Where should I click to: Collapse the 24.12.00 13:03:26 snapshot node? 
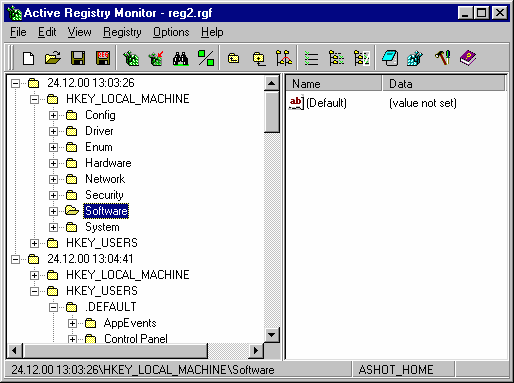(x=15, y=83)
